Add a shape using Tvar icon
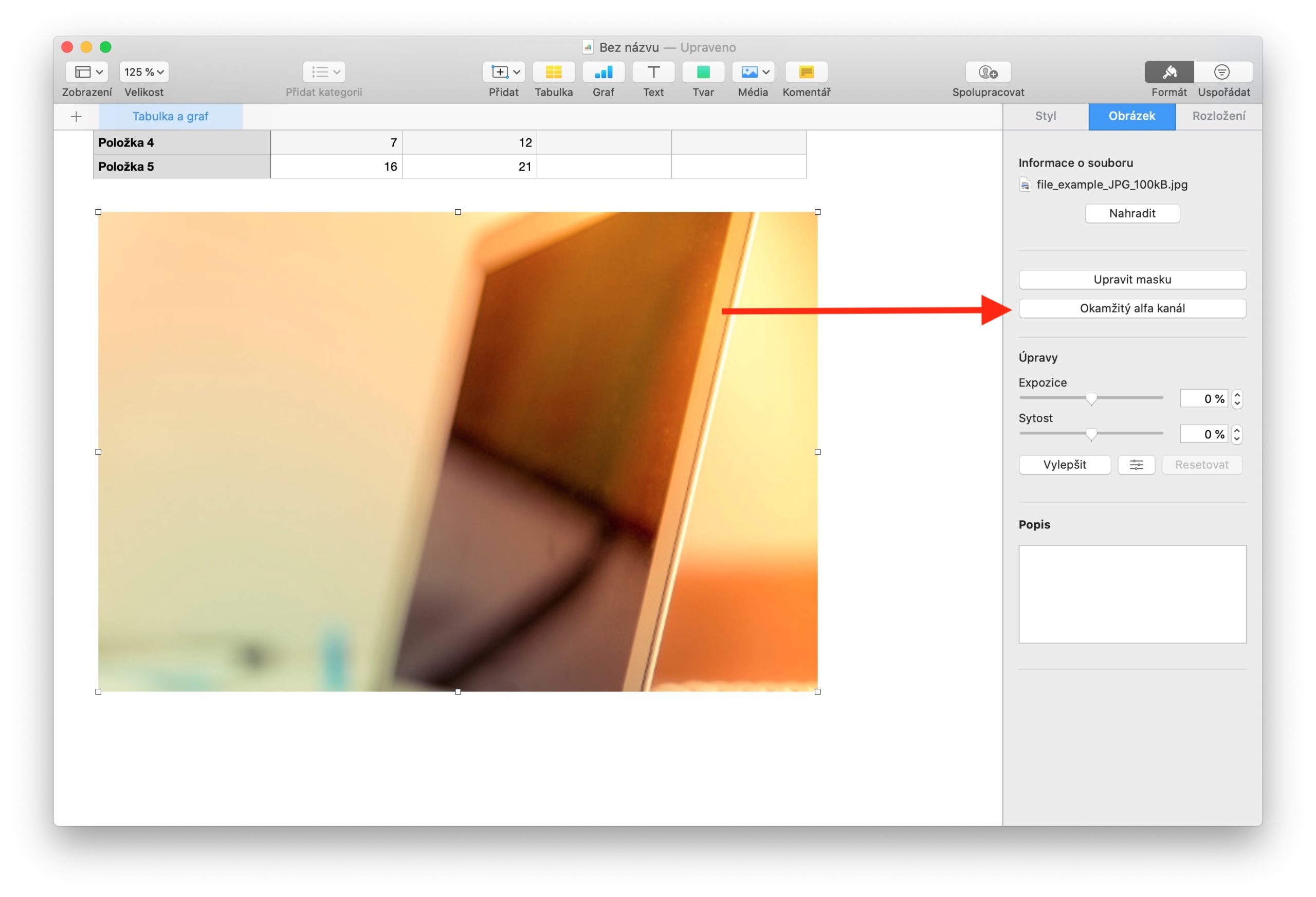 703,72
